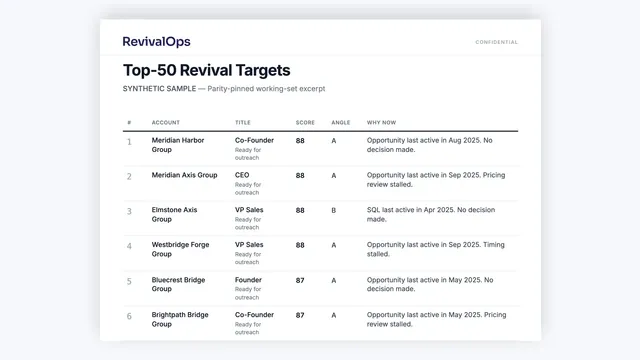Image resolution: width=640 pixels, height=360 pixels.
Task: Click 'Opportunity last active in Sep 2025. Pricing' text
Action: click(x=436, y=175)
